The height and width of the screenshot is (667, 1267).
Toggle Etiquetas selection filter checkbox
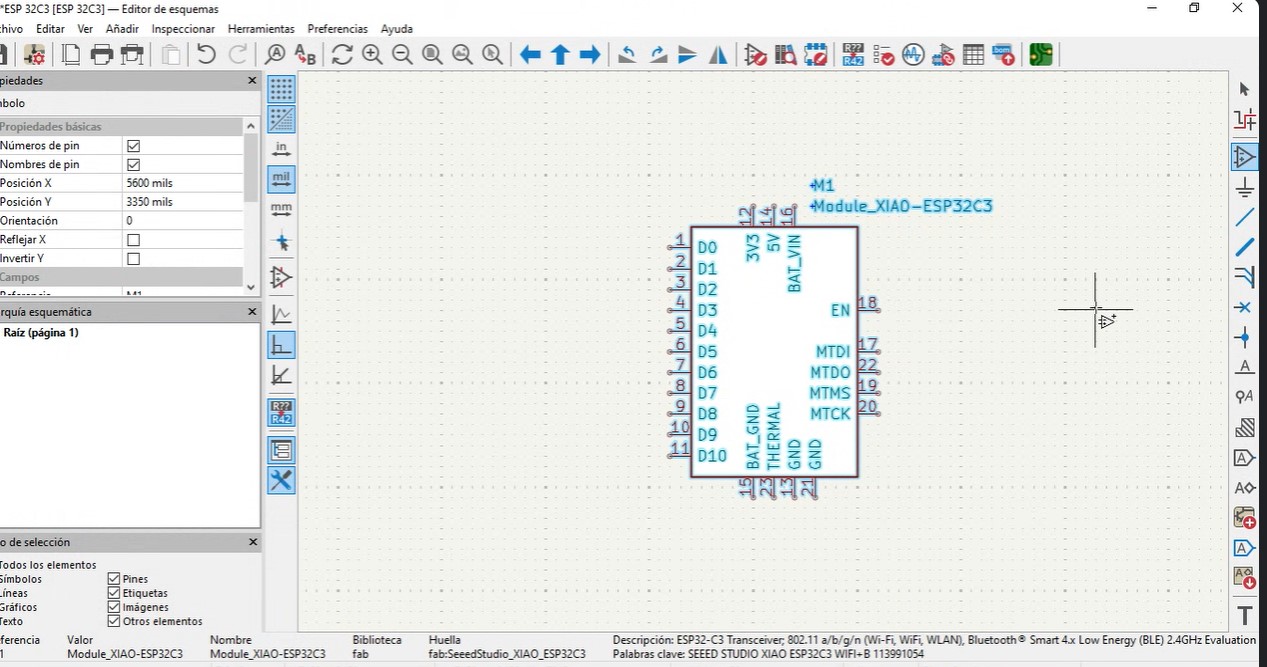113,593
